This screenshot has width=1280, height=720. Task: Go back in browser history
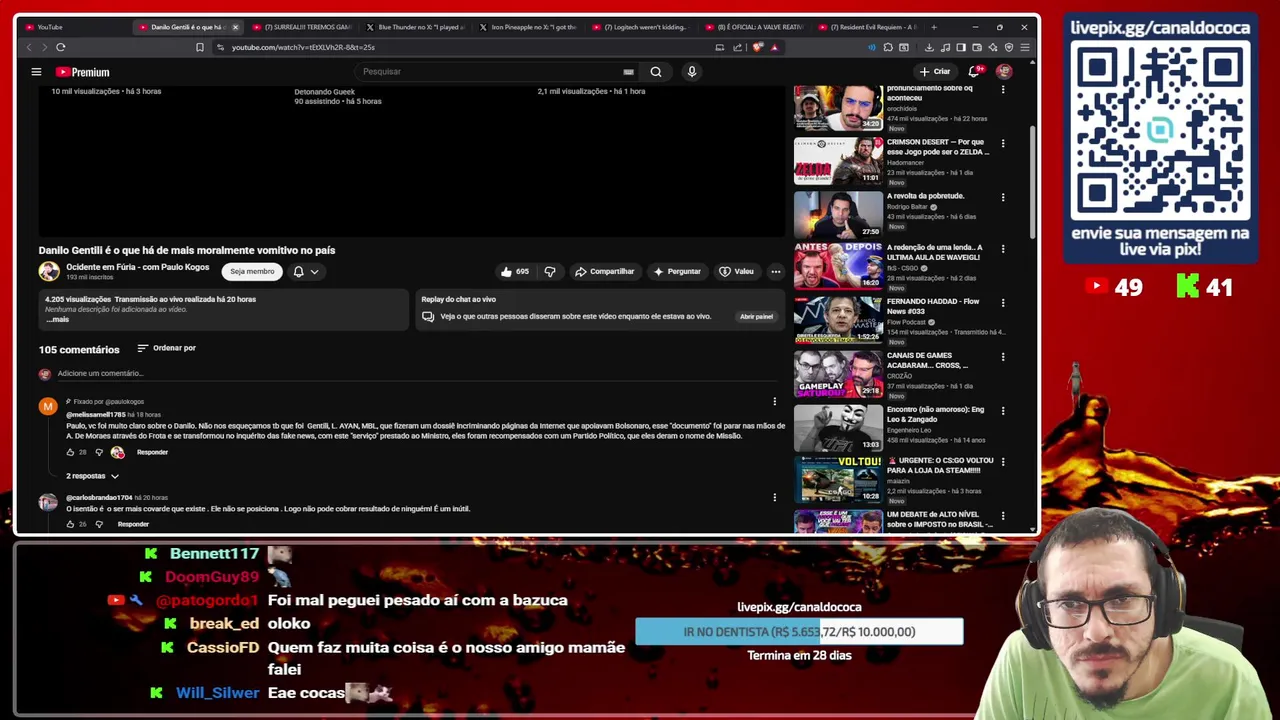(28, 47)
